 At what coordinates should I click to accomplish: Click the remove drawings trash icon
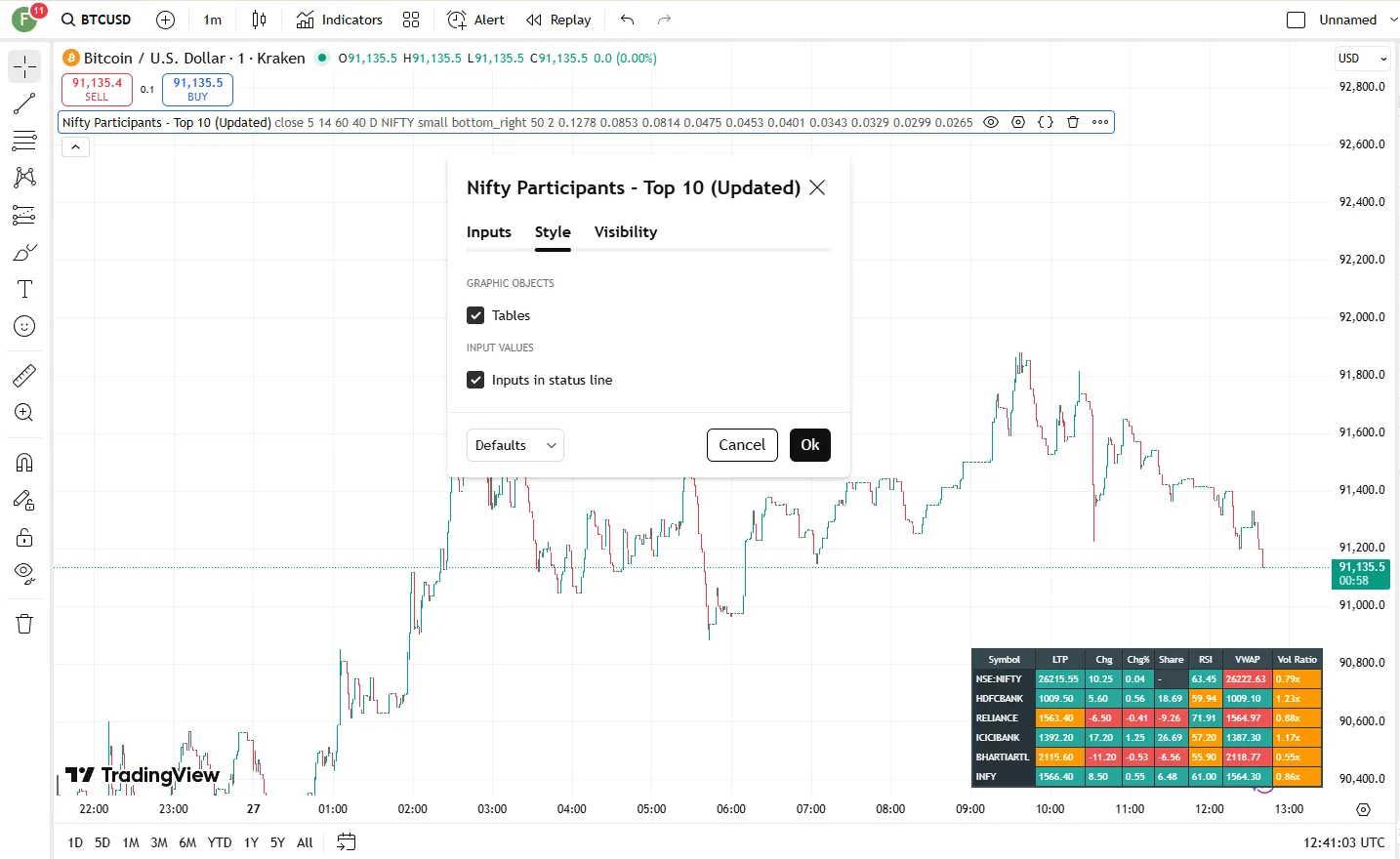(x=24, y=624)
